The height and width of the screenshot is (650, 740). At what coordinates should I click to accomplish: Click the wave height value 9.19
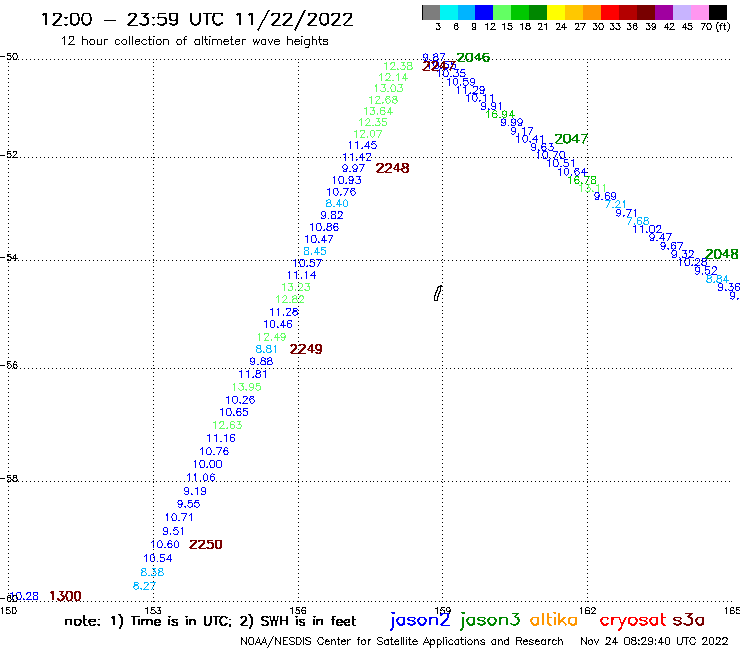[195, 491]
